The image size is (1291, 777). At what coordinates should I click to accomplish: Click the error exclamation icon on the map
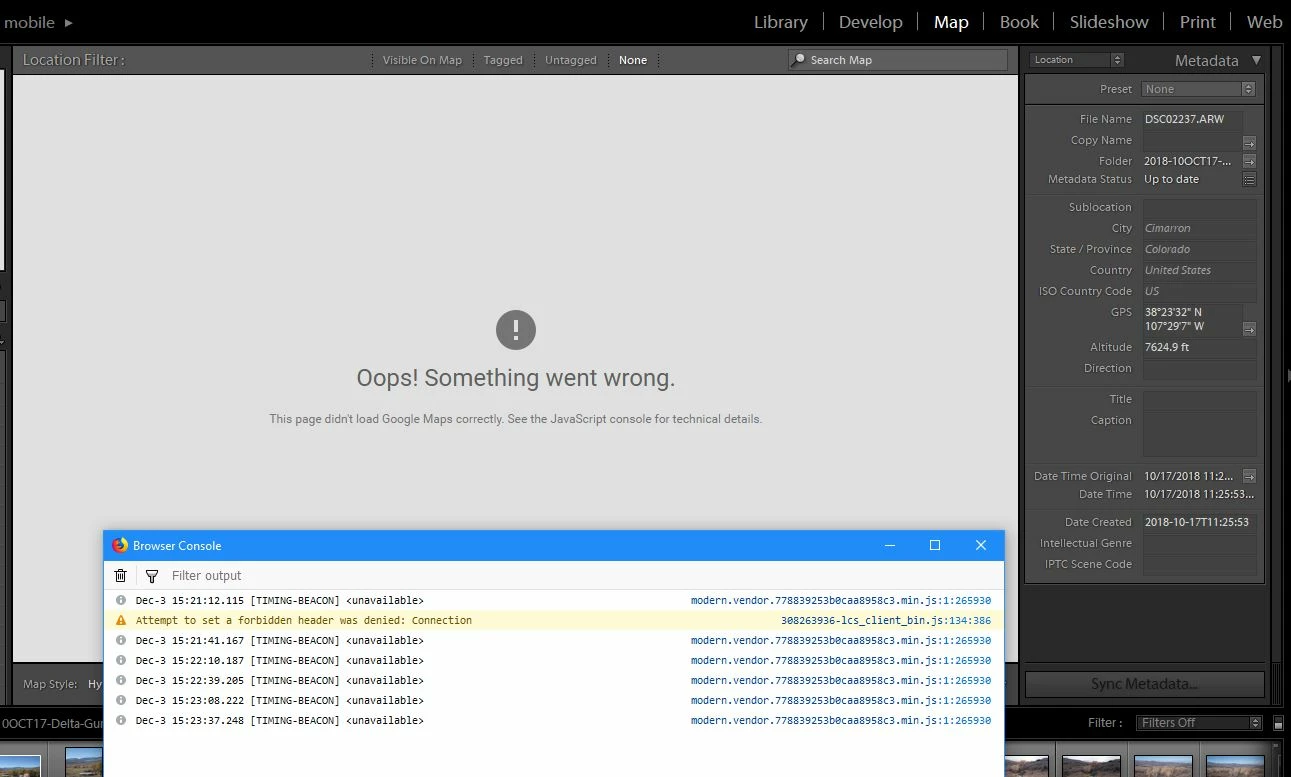coord(516,330)
